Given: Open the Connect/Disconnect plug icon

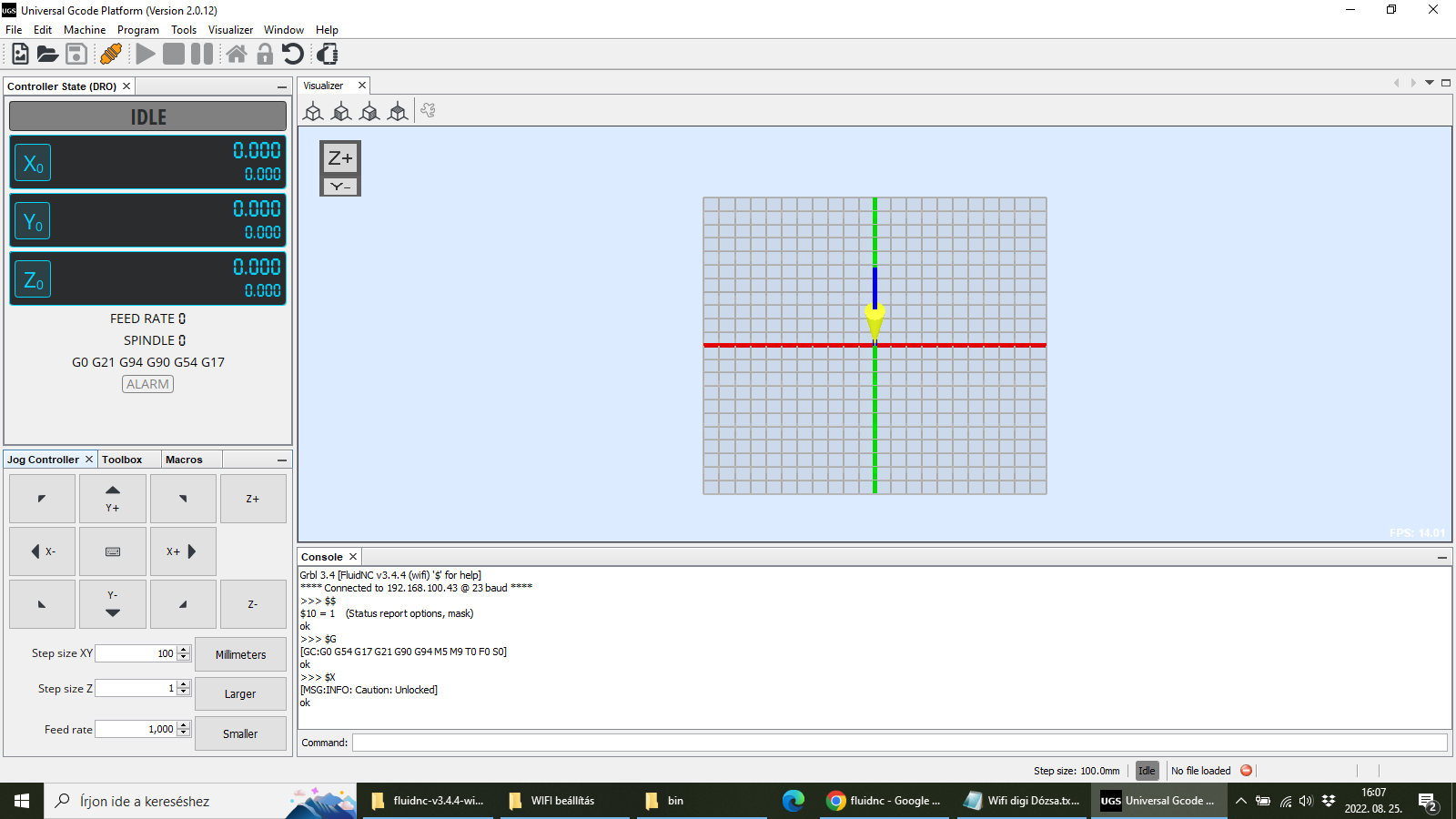Looking at the screenshot, I should 111,54.
